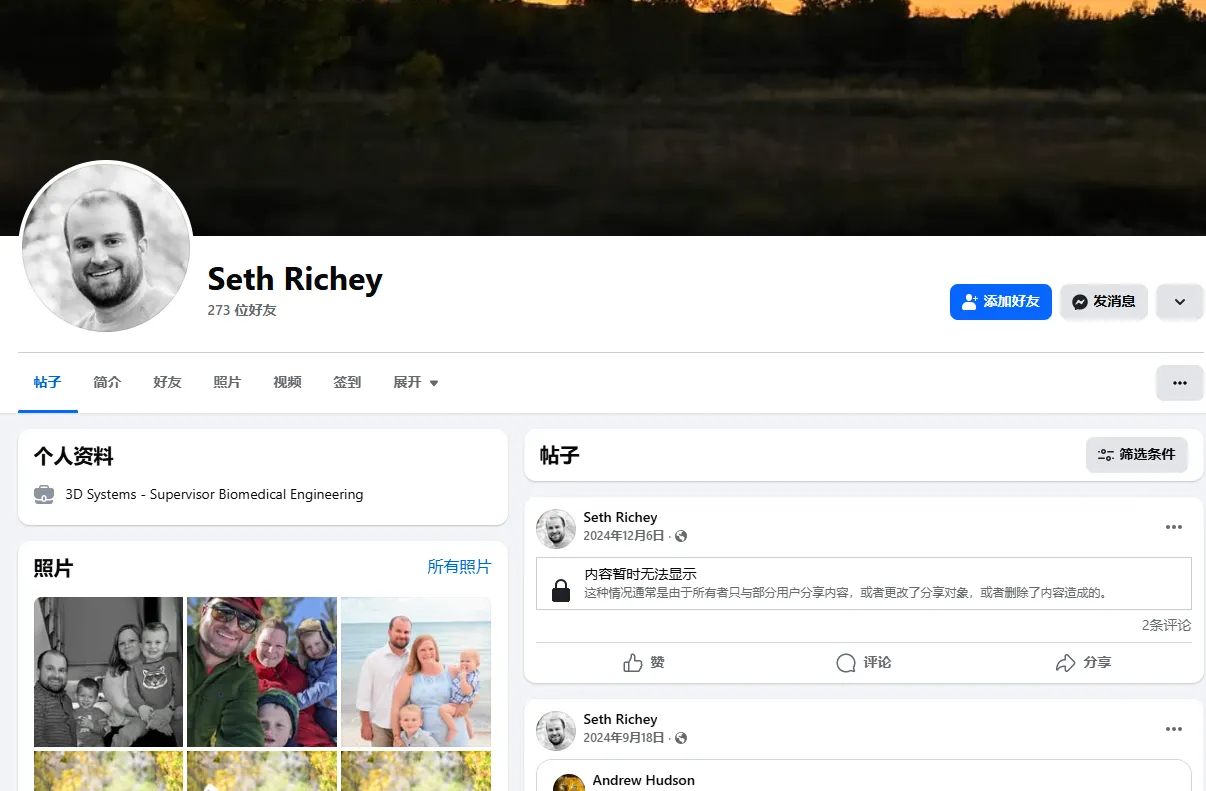Like the post with the 赞 button
This screenshot has width=1206, height=791.
(644, 662)
